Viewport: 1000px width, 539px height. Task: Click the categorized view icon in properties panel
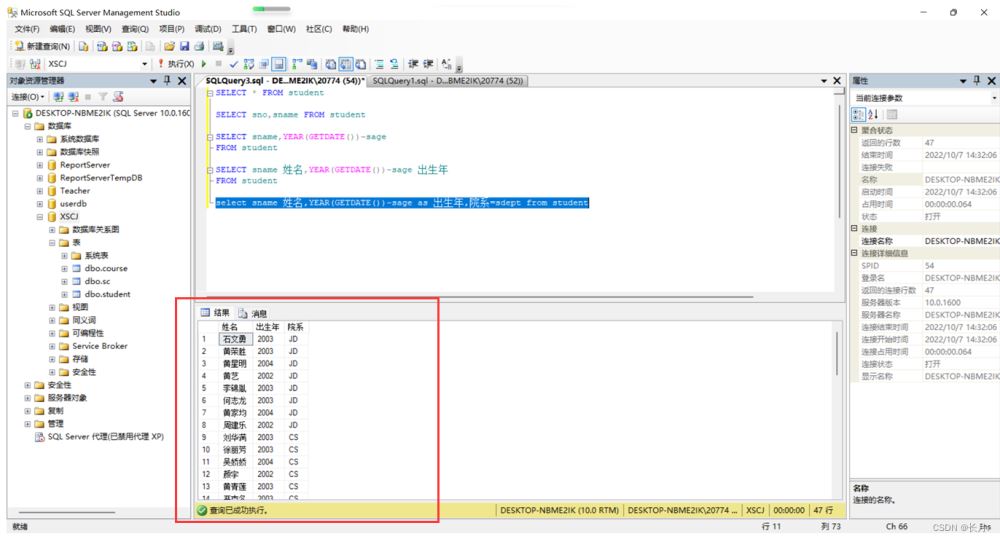(858, 114)
